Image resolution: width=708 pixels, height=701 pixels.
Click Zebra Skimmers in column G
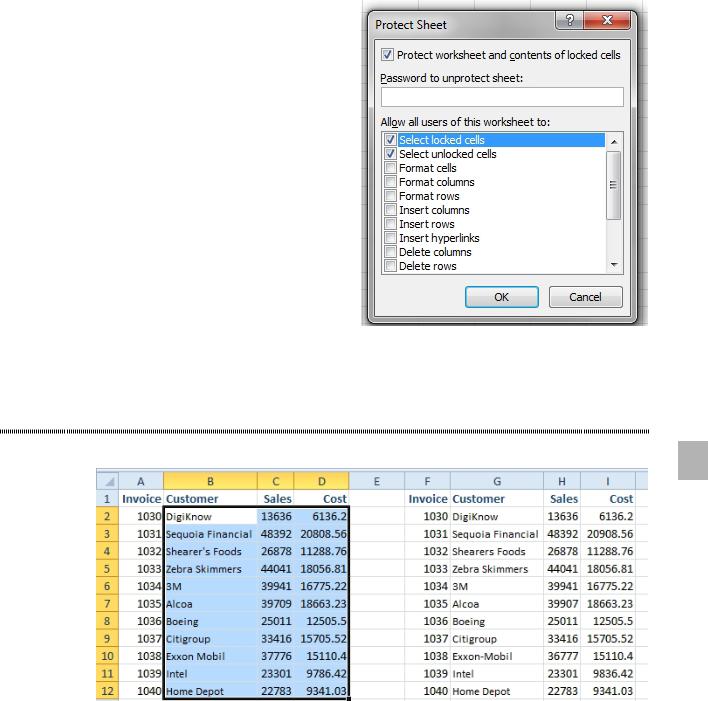(497, 569)
